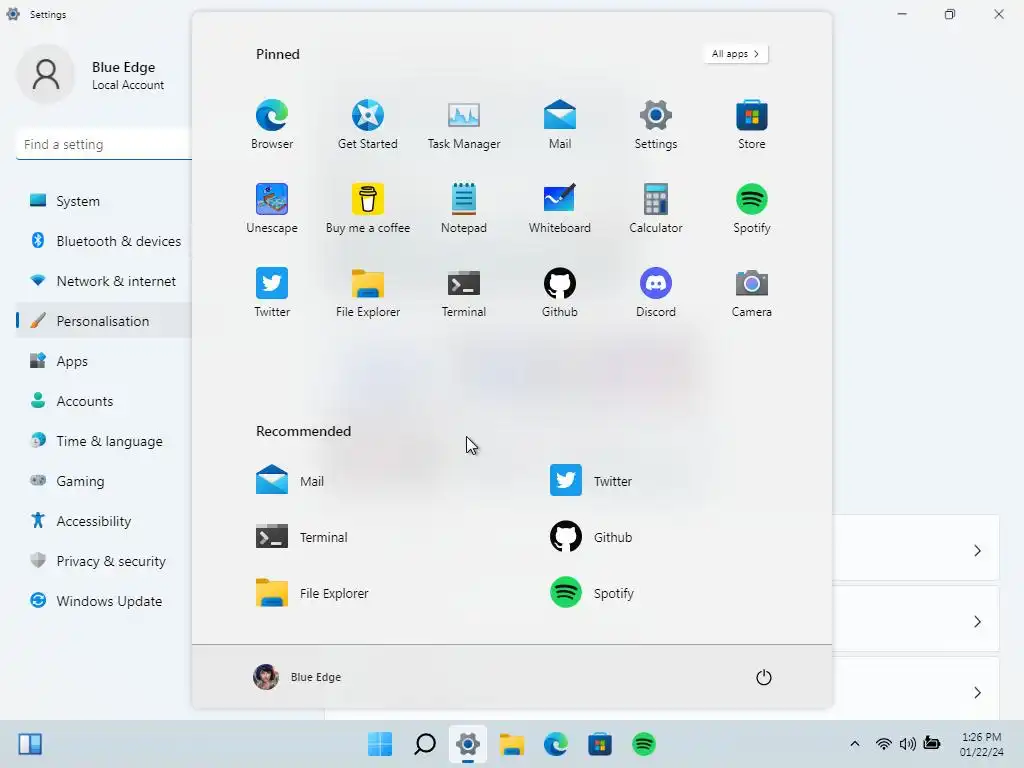
Task: Open Blue Edge Local Account in Settings
Action: 91,74
